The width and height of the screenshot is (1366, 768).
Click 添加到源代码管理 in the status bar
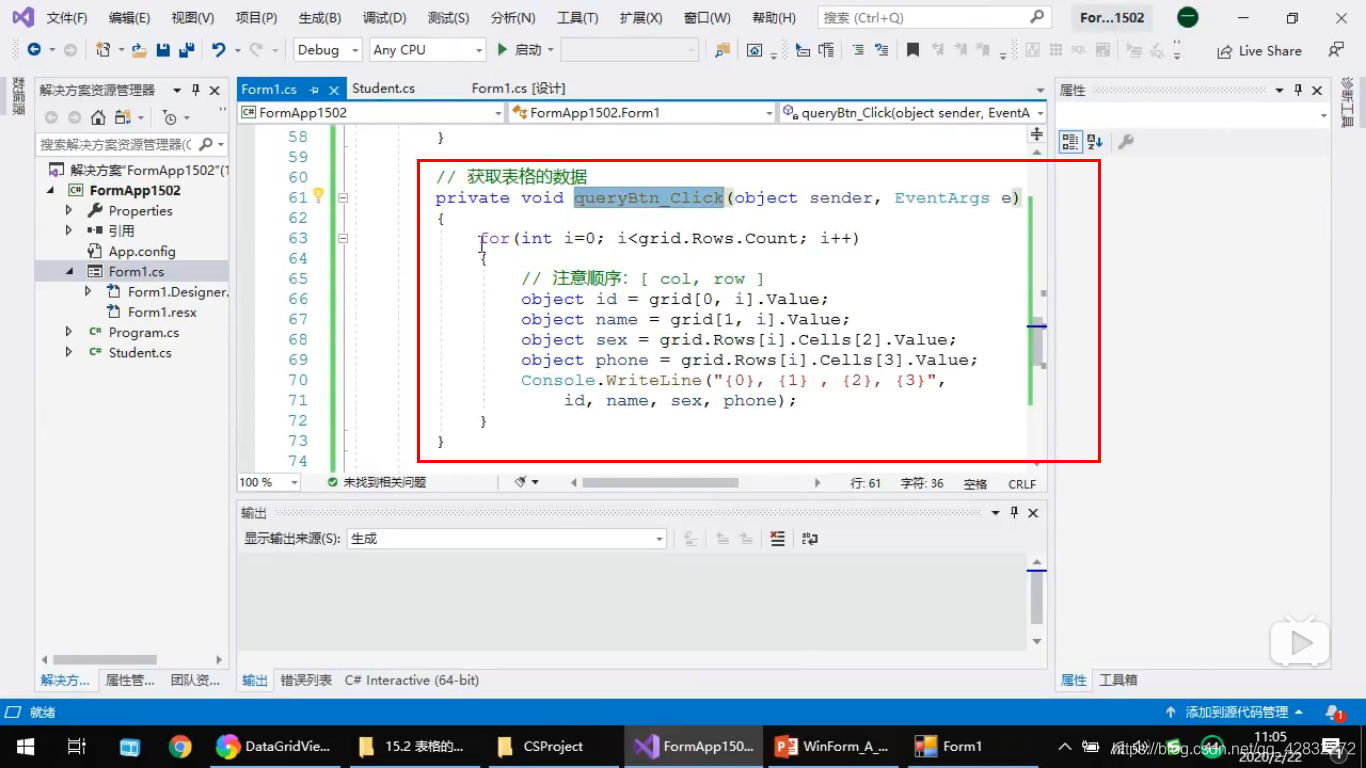tap(1234, 712)
